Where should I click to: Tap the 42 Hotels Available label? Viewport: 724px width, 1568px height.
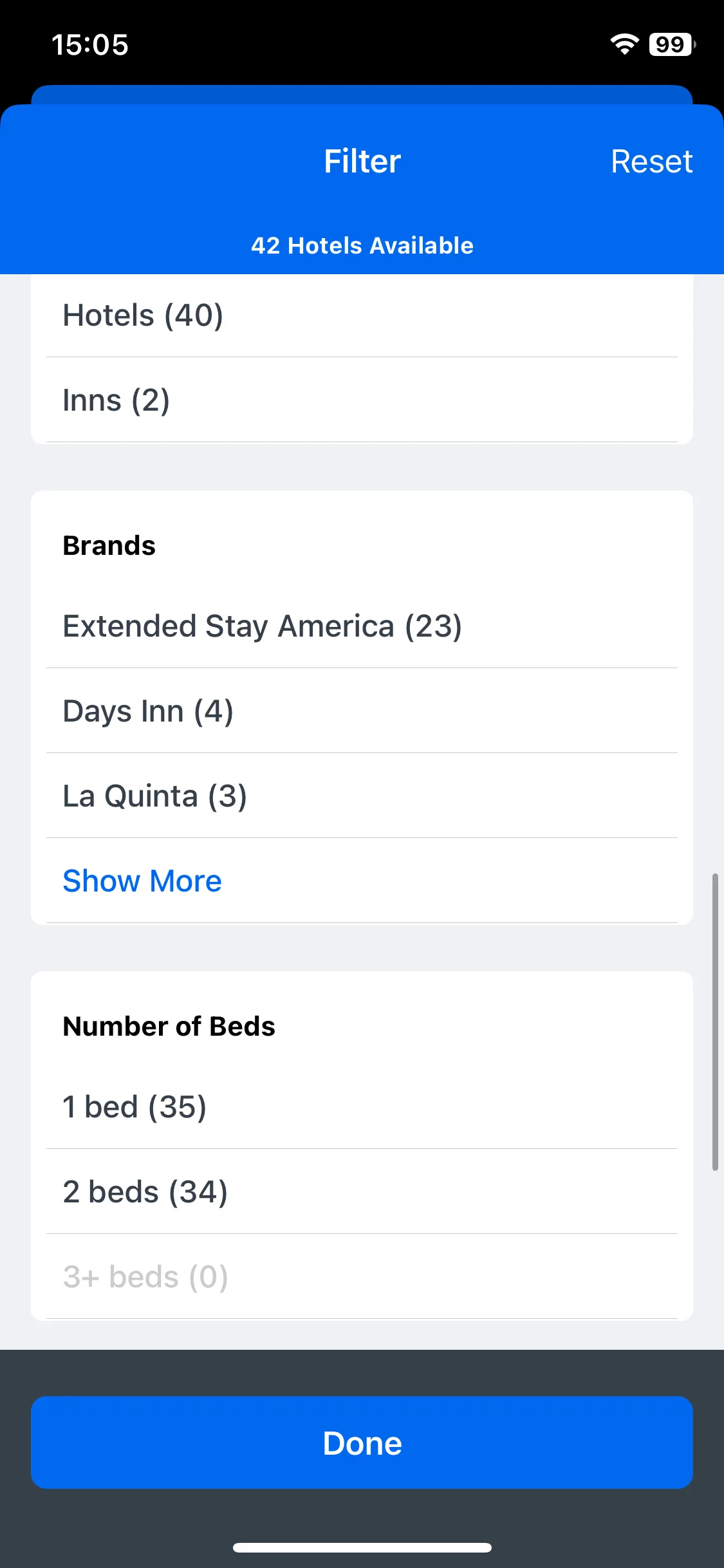(362, 246)
